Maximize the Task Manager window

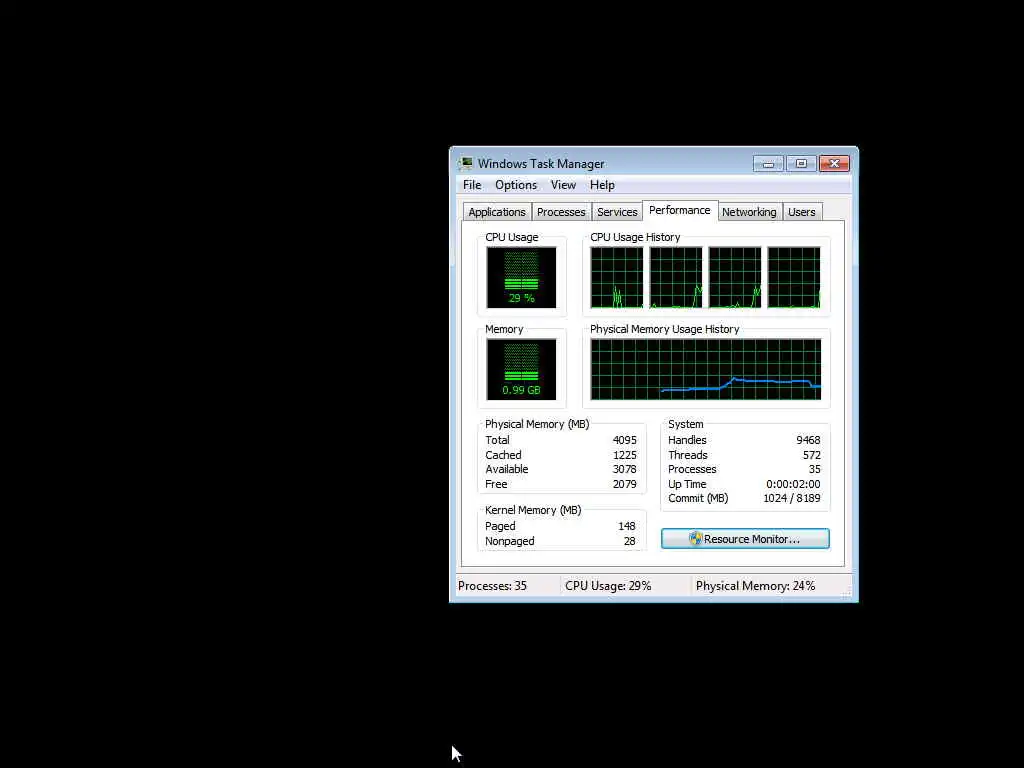(x=801, y=163)
